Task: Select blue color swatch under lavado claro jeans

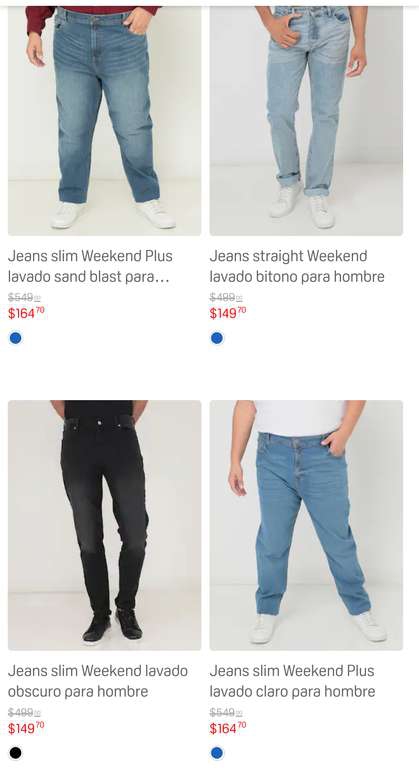Action: coord(217,753)
